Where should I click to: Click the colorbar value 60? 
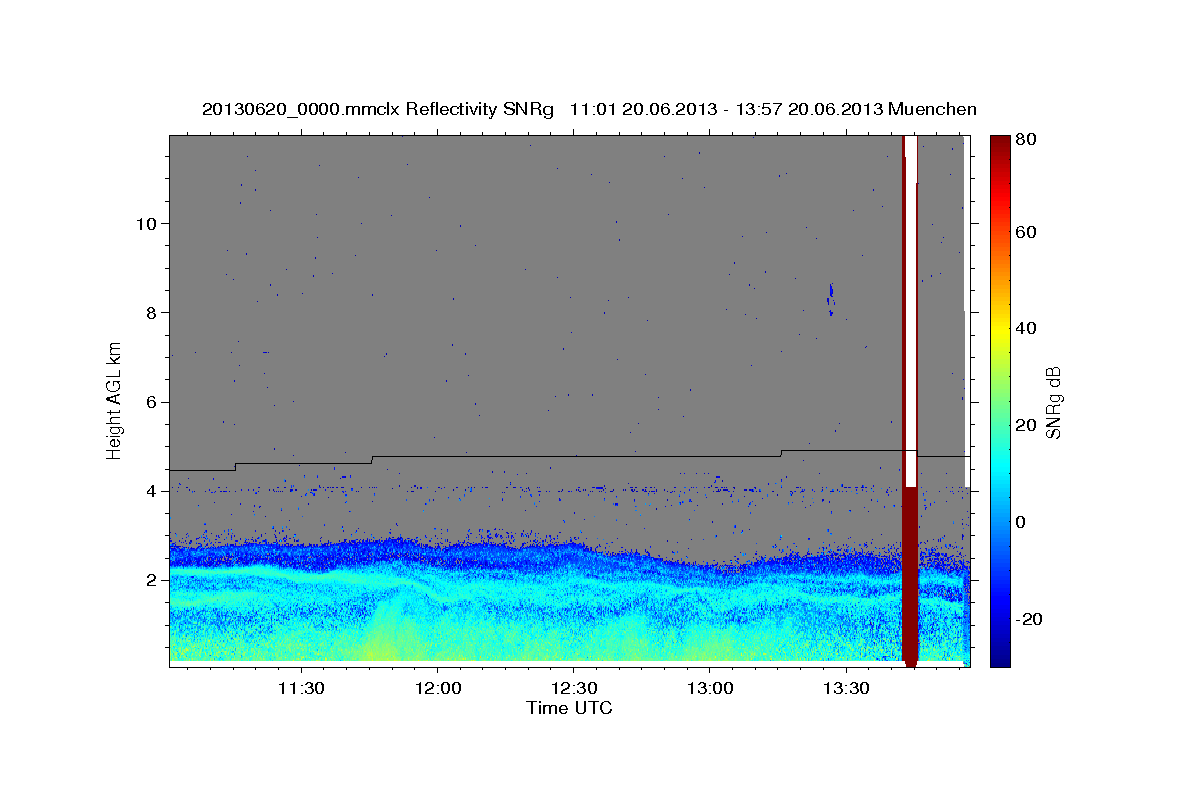click(1025, 232)
